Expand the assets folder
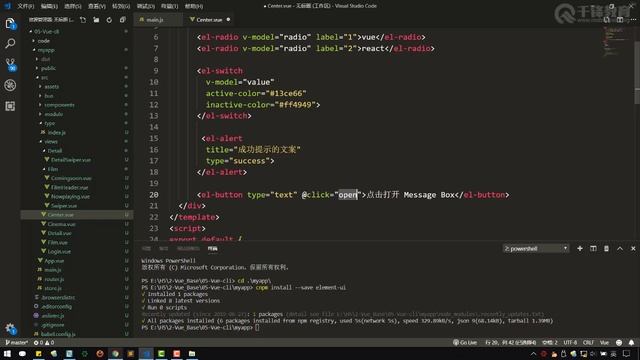 pos(51,87)
